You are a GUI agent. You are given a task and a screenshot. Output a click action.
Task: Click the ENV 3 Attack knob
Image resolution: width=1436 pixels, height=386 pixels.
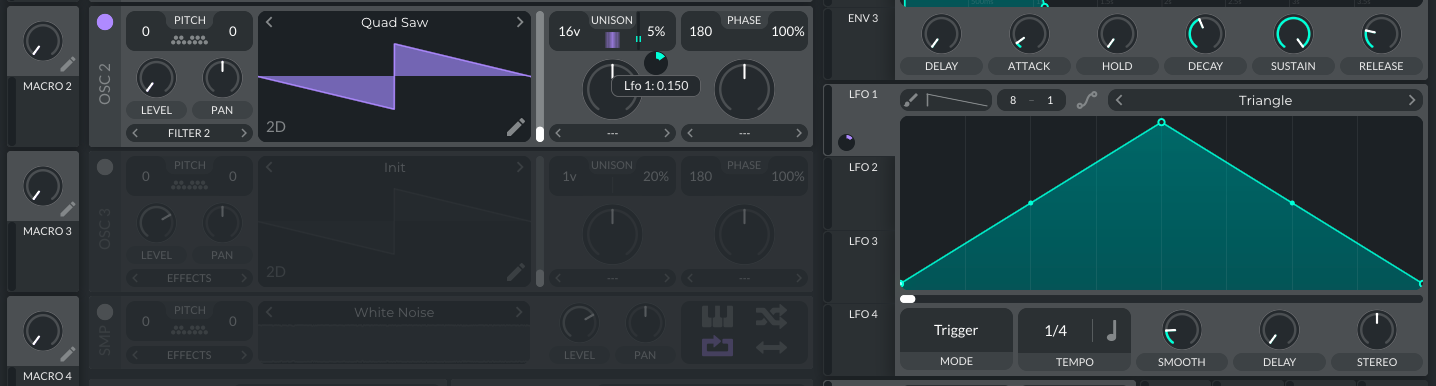point(1029,35)
